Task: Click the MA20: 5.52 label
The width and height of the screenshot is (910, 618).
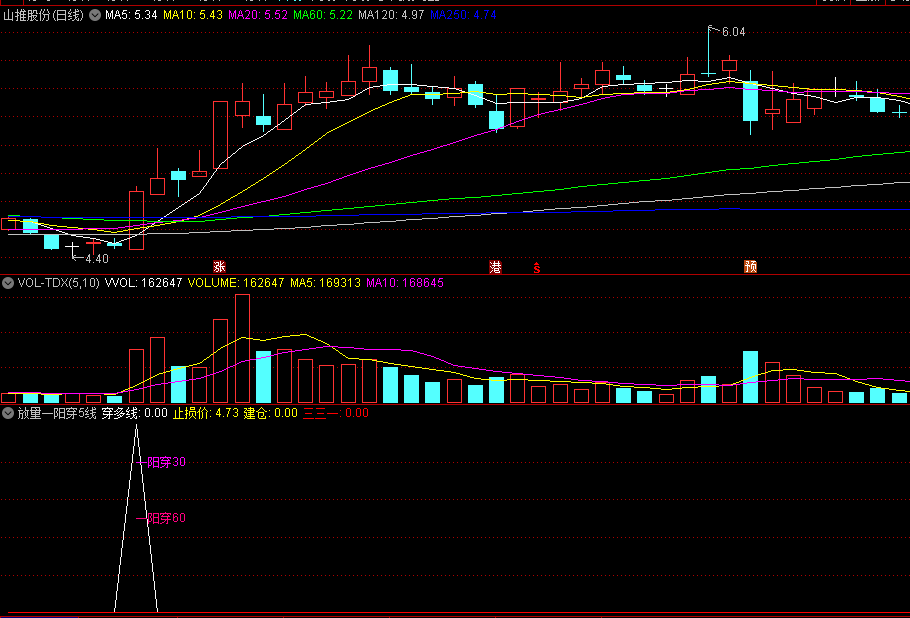Action: click(x=258, y=15)
